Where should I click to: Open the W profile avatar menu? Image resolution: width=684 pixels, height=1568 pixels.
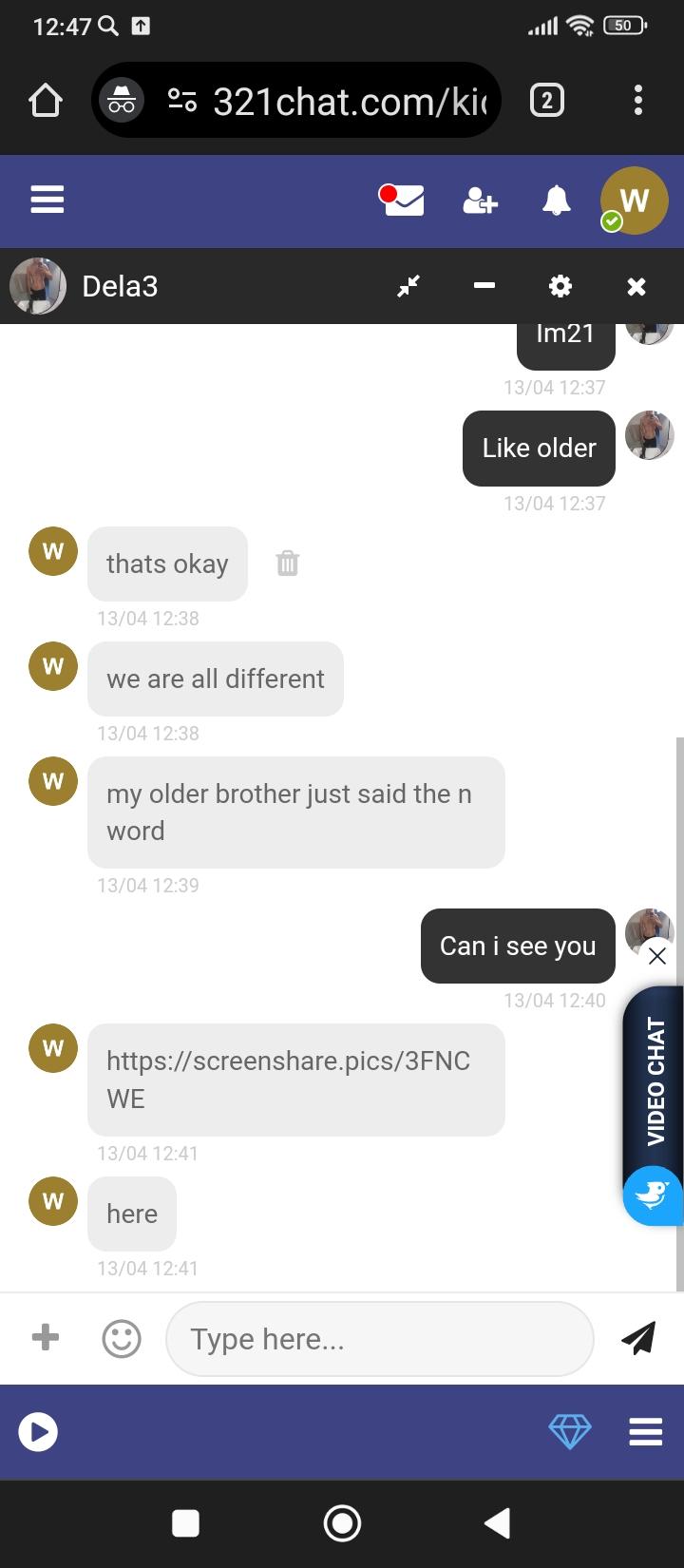pyautogui.click(x=635, y=201)
